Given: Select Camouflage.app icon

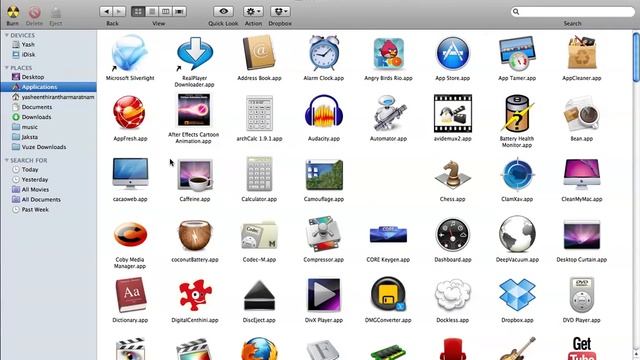Looking at the screenshot, I should point(324,175).
